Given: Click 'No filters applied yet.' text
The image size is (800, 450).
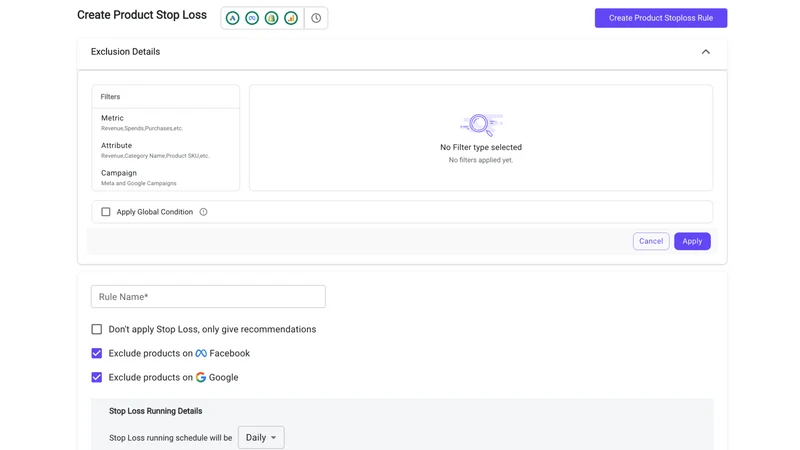Looking at the screenshot, I should click(481, 160).
